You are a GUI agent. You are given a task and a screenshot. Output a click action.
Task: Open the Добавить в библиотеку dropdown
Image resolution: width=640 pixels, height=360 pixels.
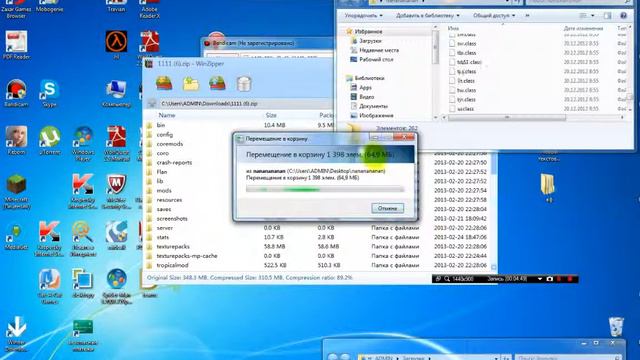click(427, 16)
